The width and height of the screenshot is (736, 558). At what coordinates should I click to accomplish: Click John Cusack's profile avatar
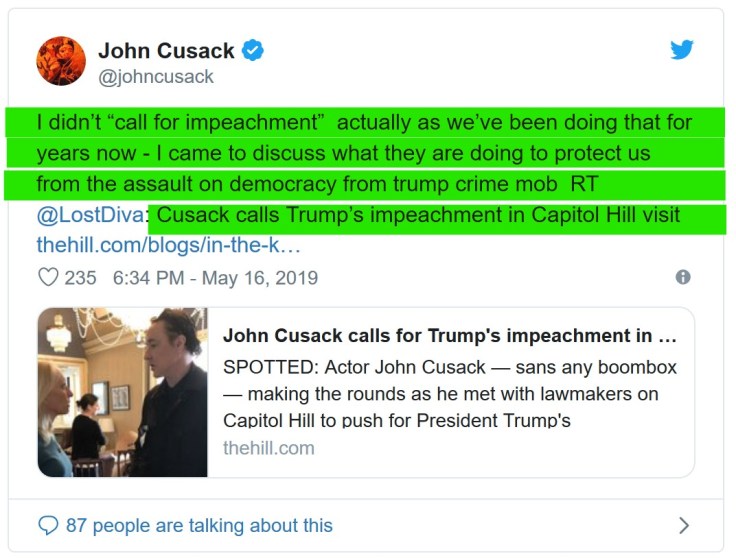(61, 60)
